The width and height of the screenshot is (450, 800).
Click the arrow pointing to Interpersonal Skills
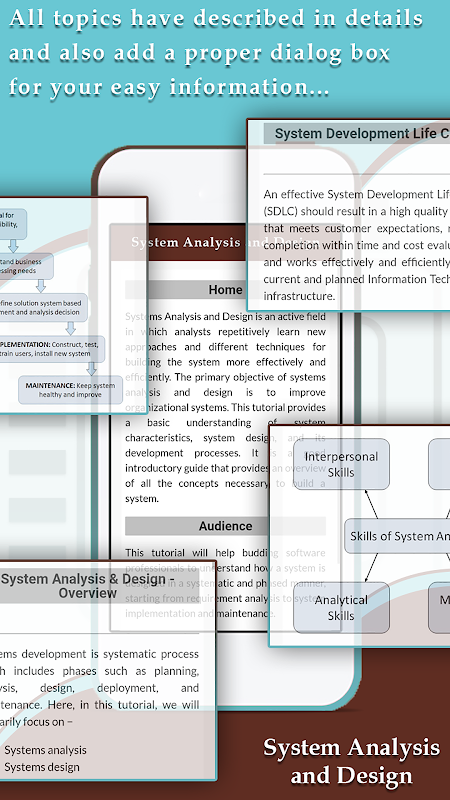click(371, 504)
